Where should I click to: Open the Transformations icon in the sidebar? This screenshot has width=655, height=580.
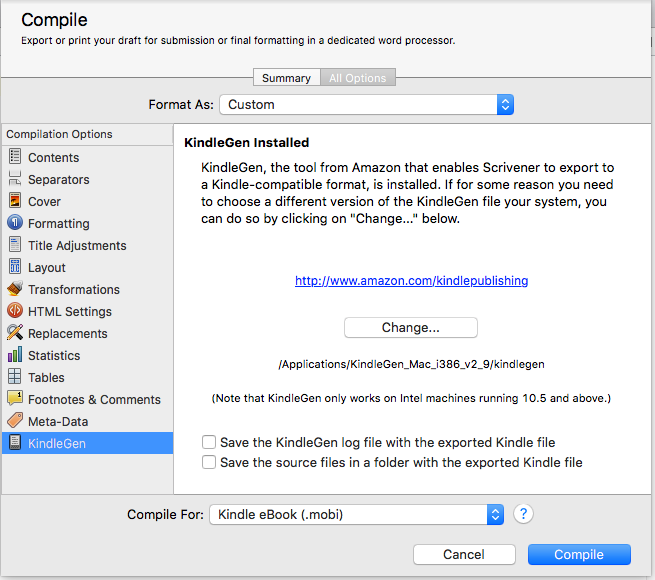pos(15,289)
